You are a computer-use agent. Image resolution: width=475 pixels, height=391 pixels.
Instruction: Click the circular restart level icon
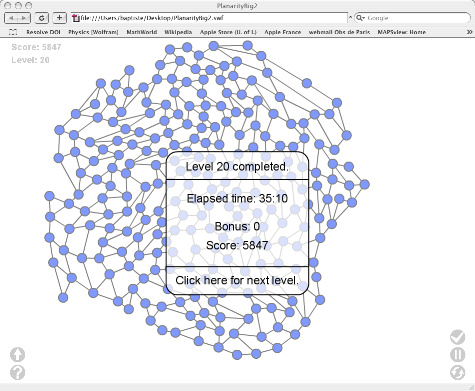[x=458, y=372]
